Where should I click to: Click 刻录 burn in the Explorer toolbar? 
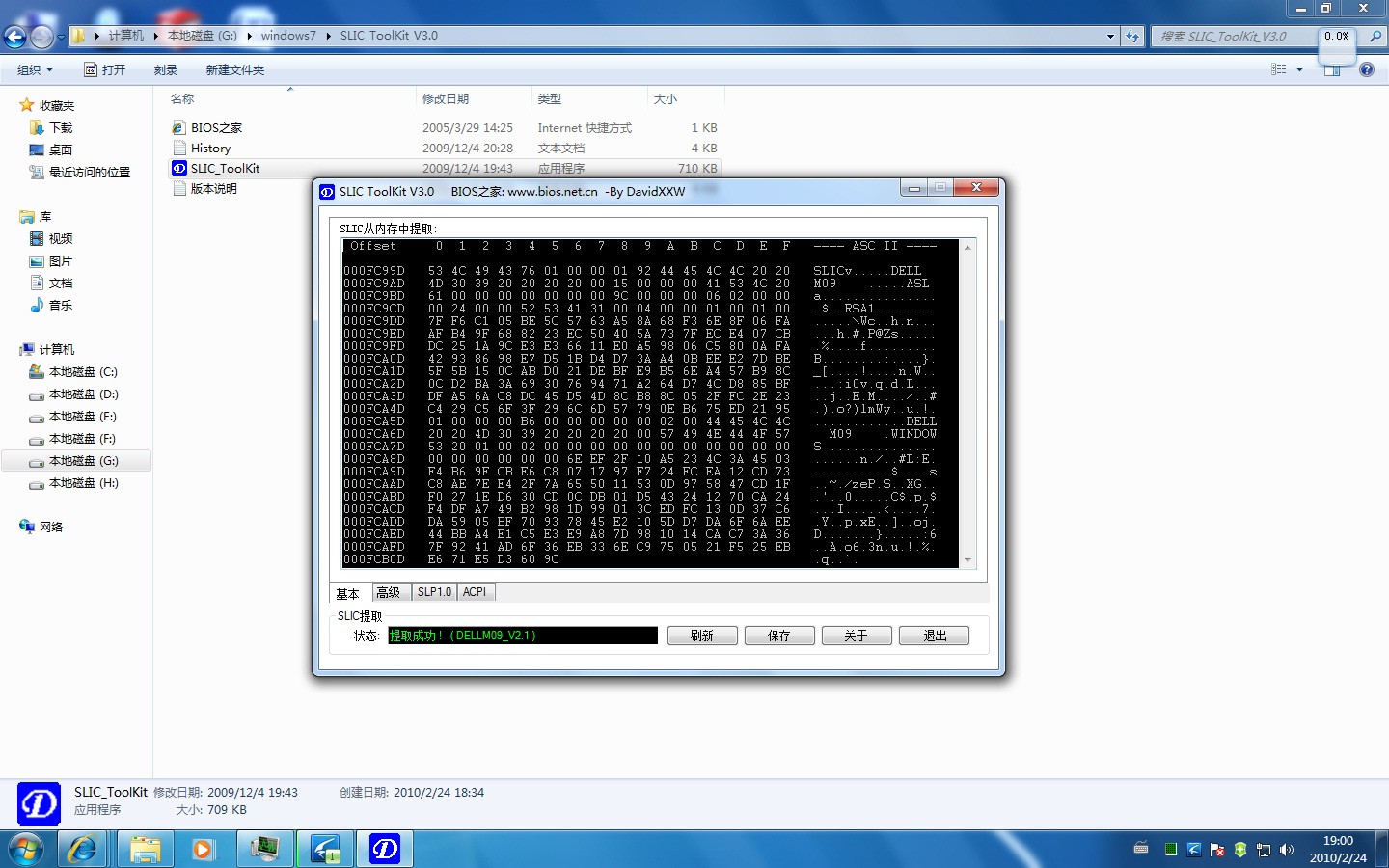pyautogui.click(x=166, y=69)
